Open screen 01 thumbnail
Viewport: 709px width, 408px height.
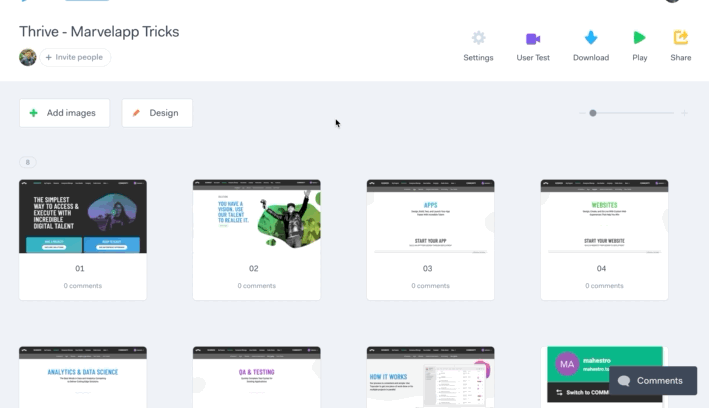83,216
